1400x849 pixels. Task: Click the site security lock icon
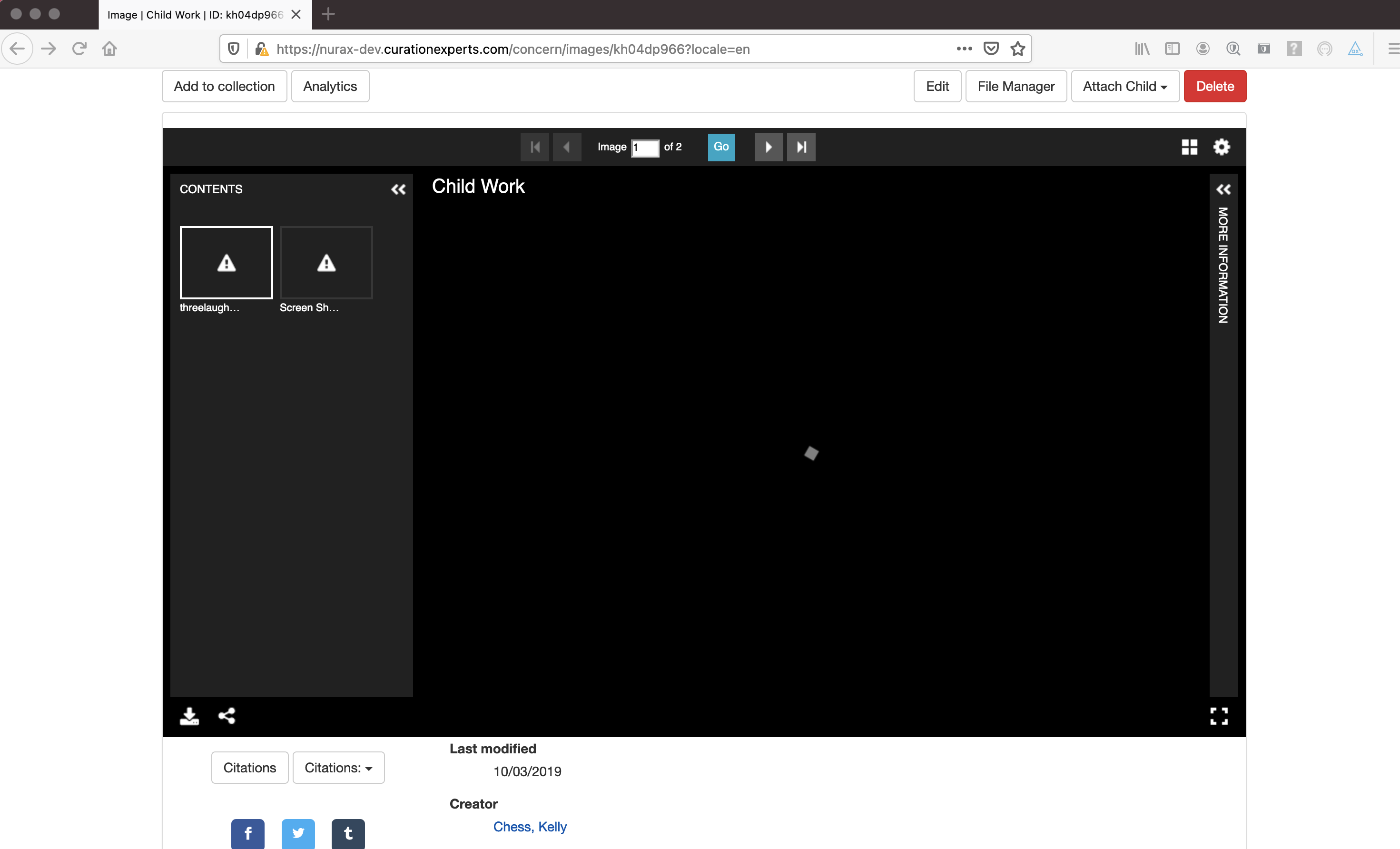tap(261, 49)
